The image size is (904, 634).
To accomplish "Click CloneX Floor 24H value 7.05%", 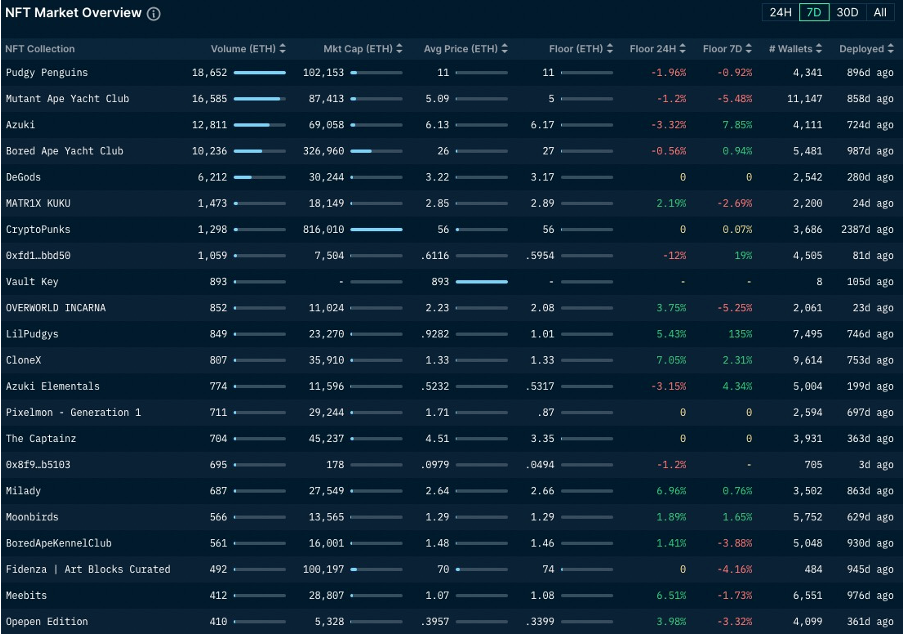I will (x=672, y=360).
